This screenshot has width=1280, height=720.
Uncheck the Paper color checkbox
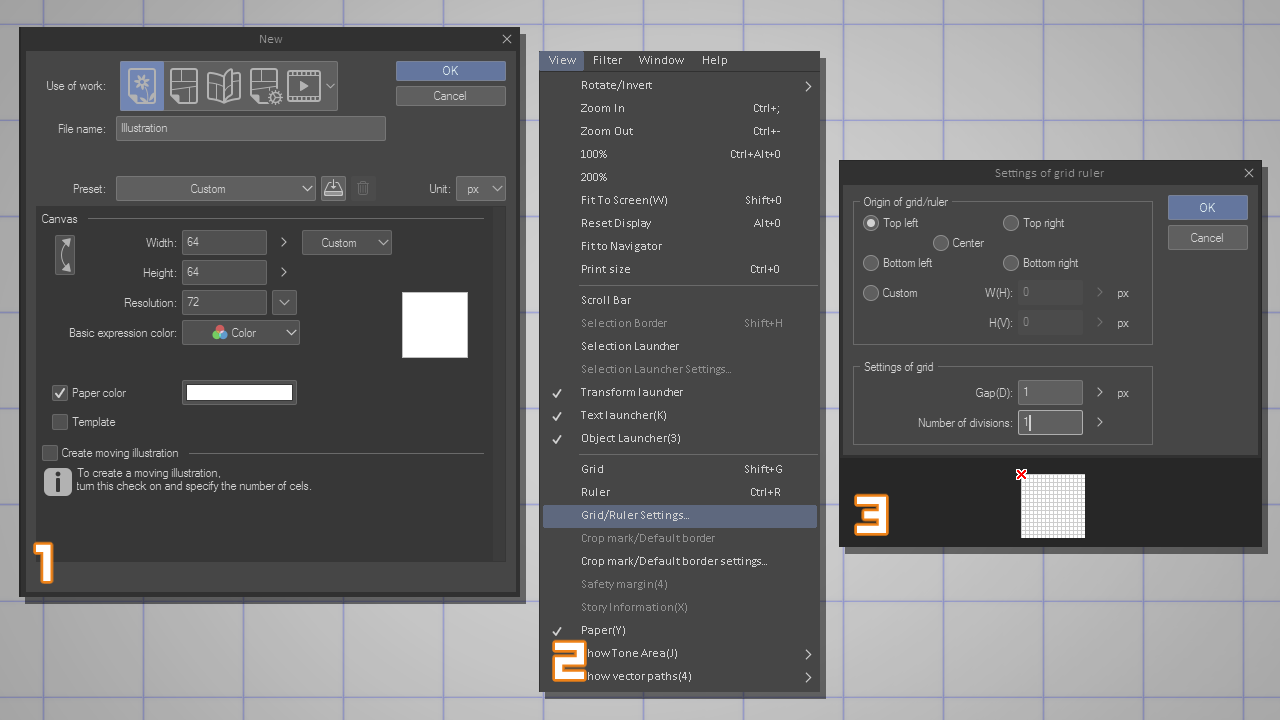pyautogui.click(x=60, y=393)
